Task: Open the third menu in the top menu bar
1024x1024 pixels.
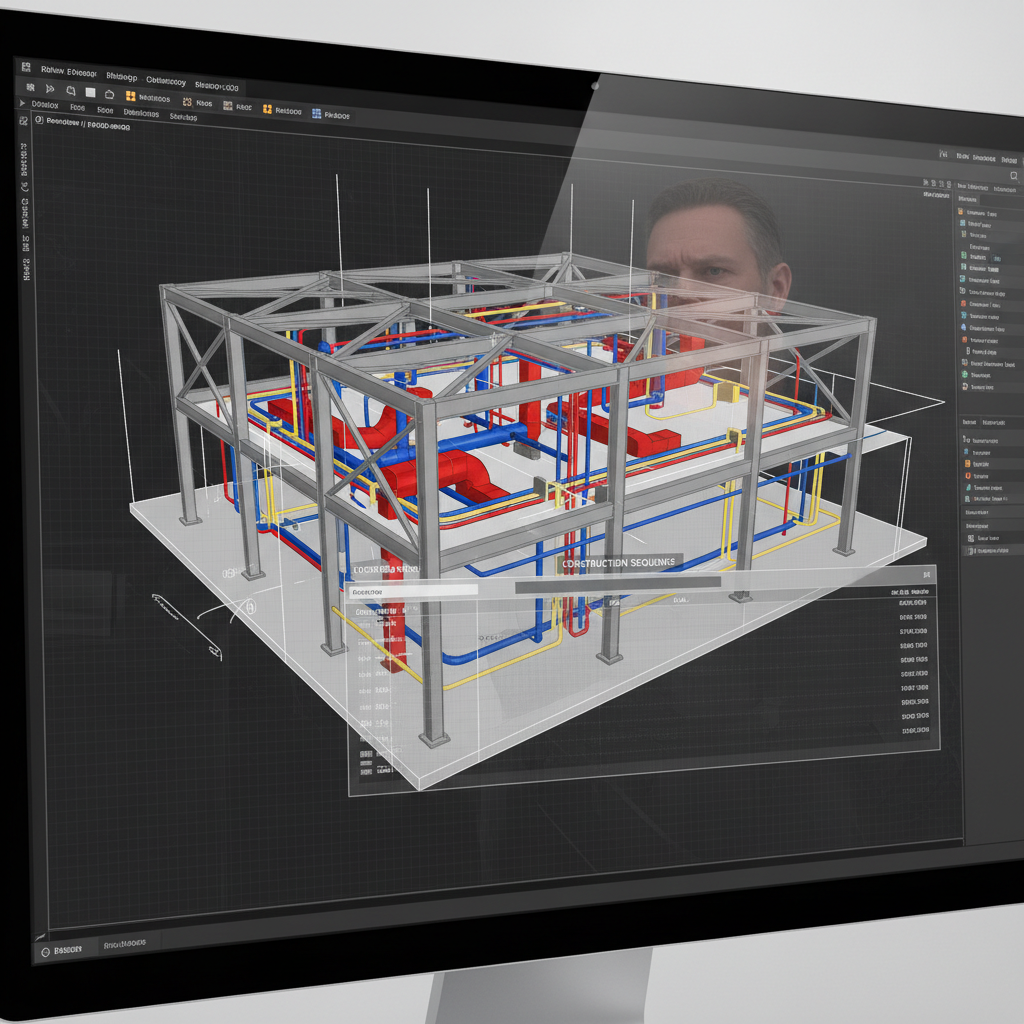Action: click(166, 81)
